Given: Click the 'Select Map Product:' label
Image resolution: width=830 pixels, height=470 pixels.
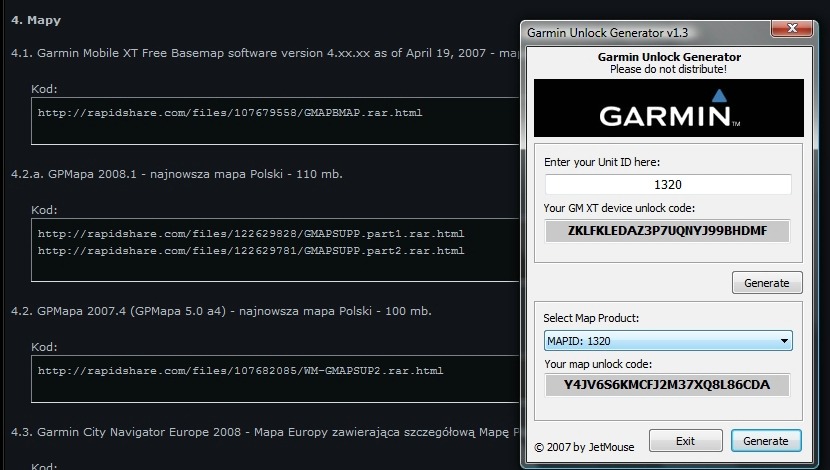Looking at the screenshot, I should click(x=591, y=318).
